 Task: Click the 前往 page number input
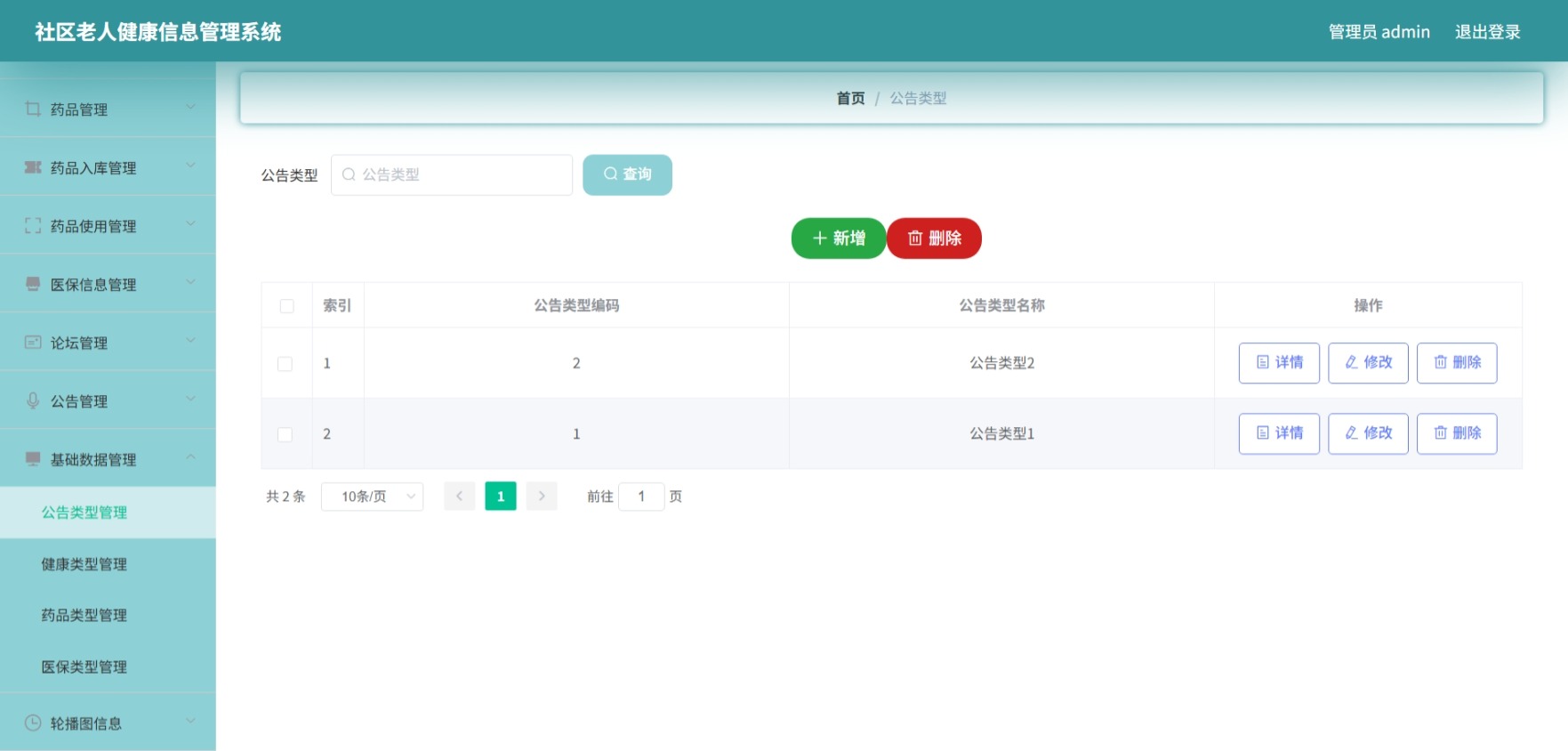click(641, 497)
